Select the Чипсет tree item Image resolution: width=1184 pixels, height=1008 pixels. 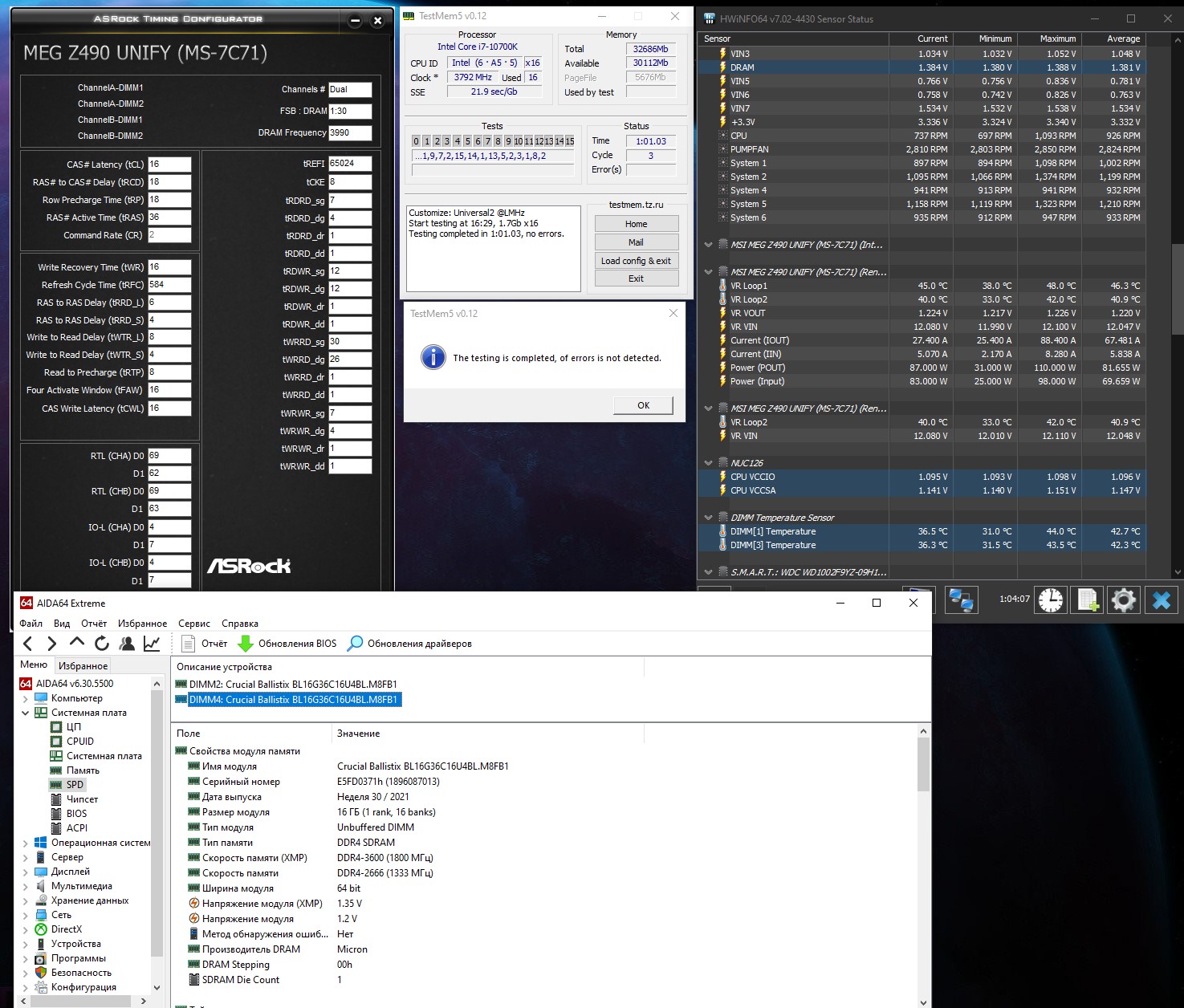(82, 799)
